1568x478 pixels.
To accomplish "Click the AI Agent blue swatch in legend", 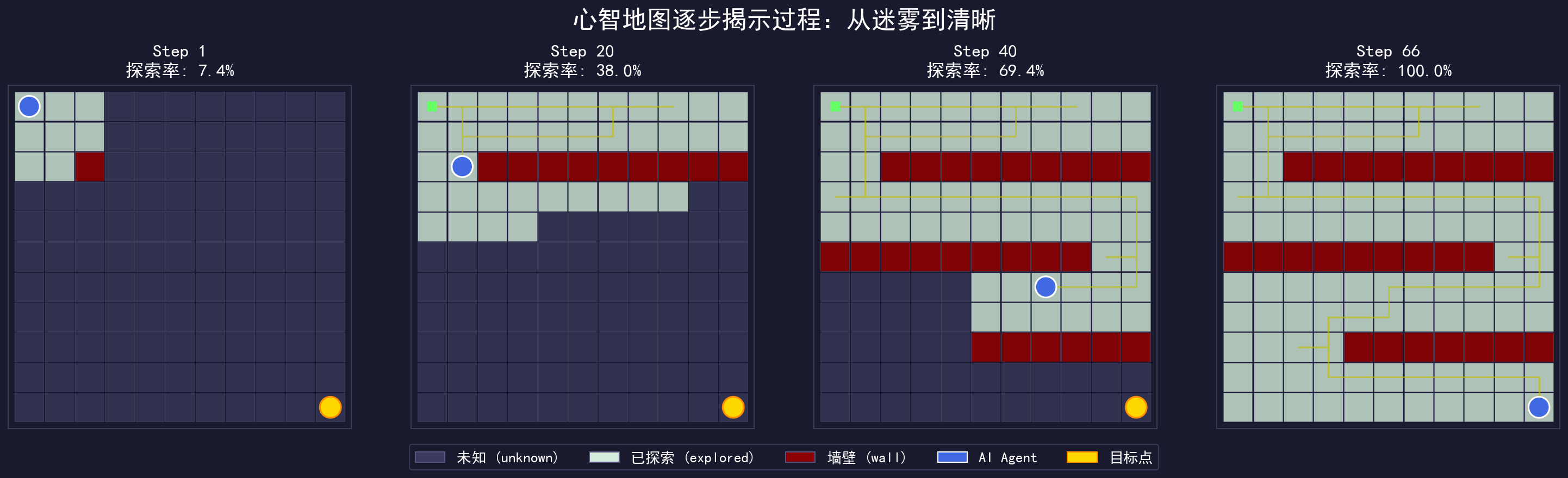I will (x=953, y=457).
